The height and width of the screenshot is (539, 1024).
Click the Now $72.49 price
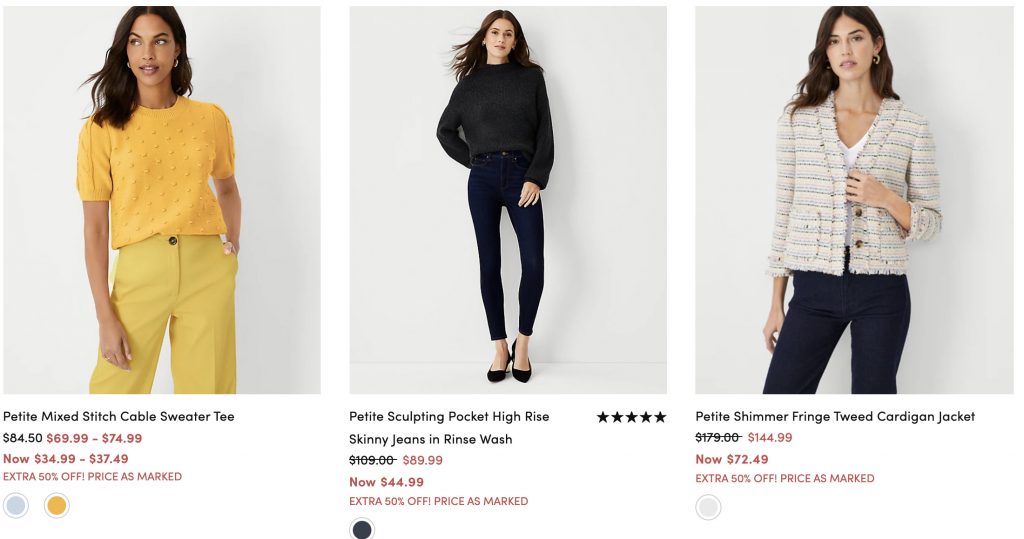tap(732, 459)
